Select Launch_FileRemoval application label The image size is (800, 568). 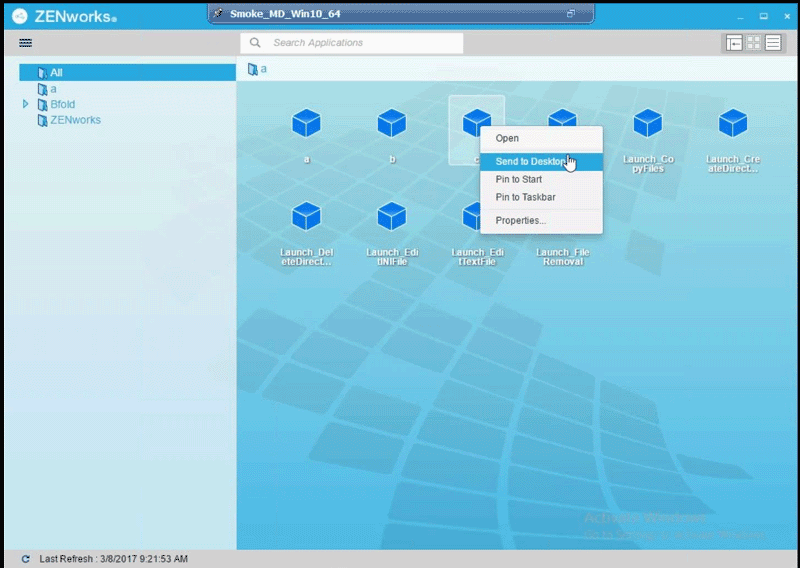coord(563,257)
